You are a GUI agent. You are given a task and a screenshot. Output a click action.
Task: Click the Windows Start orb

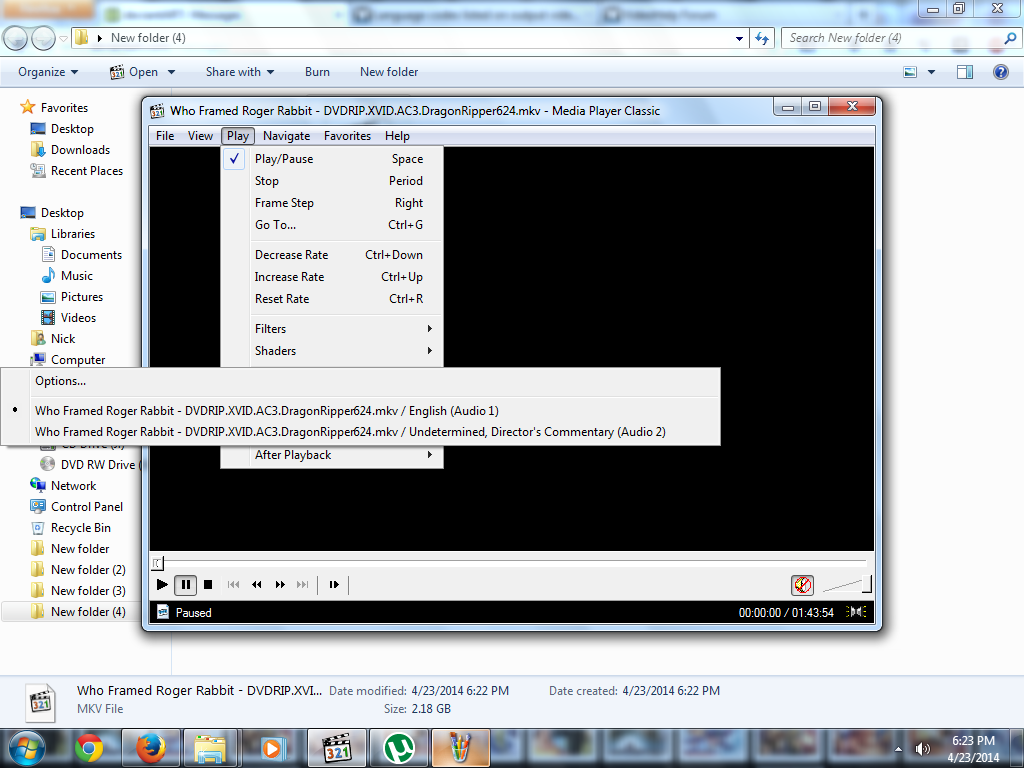click(27, 748)
